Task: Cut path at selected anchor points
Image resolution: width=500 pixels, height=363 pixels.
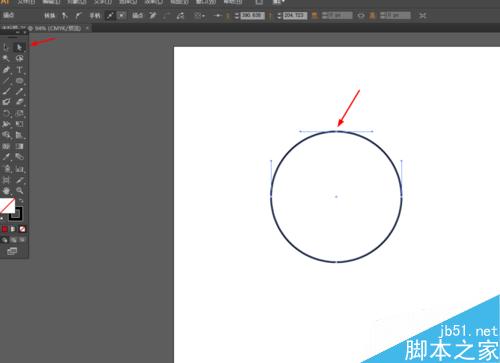Action: 180,15
